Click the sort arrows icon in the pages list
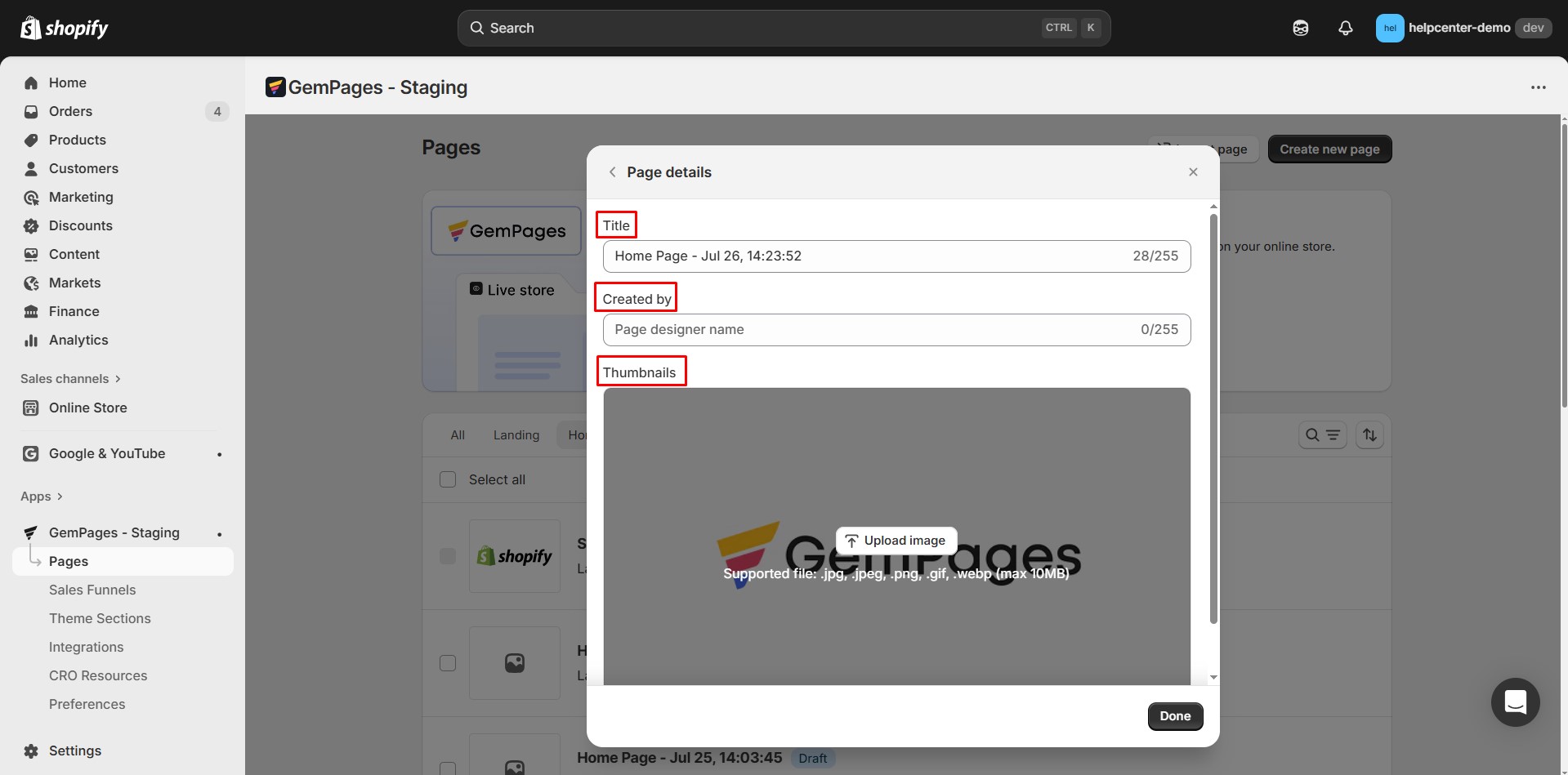 [1370, 434]
